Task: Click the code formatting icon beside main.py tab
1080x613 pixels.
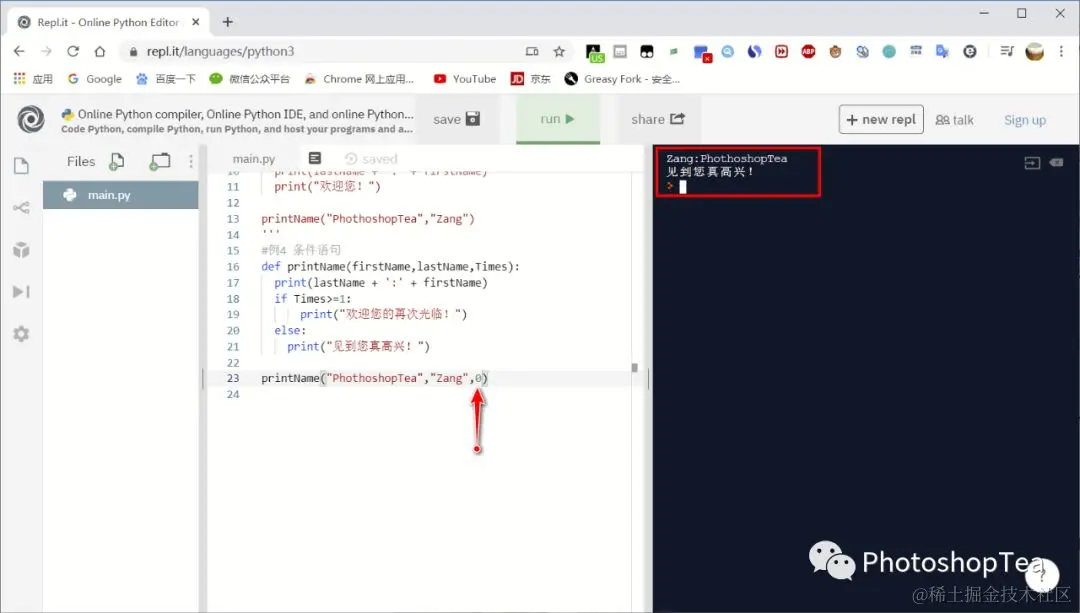Action: tap(315, 158)
